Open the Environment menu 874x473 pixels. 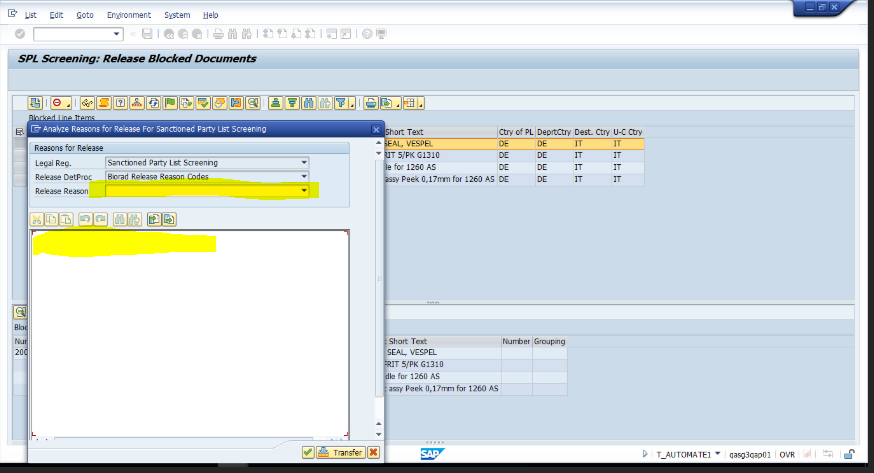(x=129, y=15)
